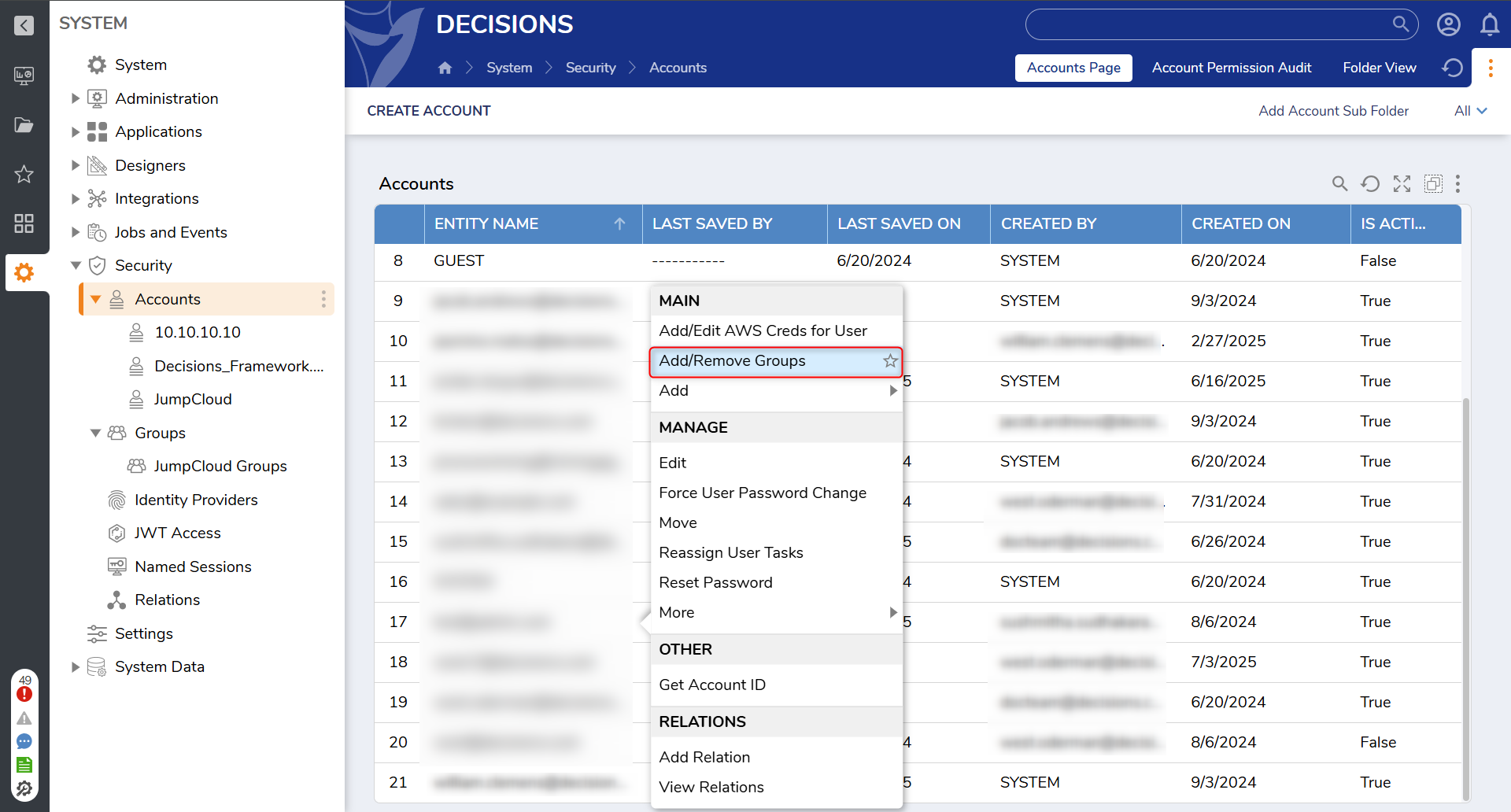Expand the Administration tree node
The image size is (1511, 812).
[76, 99]
